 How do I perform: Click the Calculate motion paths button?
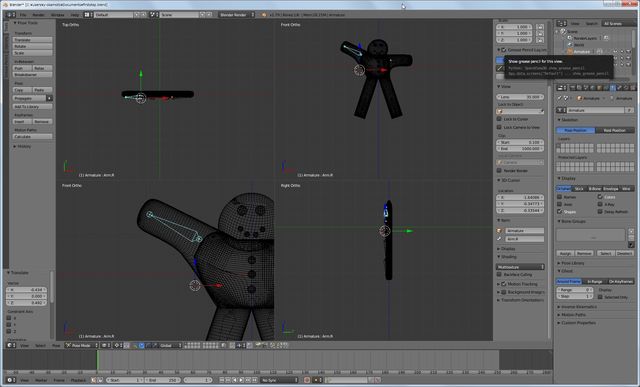pyautogui.click(x=32, y=136)
